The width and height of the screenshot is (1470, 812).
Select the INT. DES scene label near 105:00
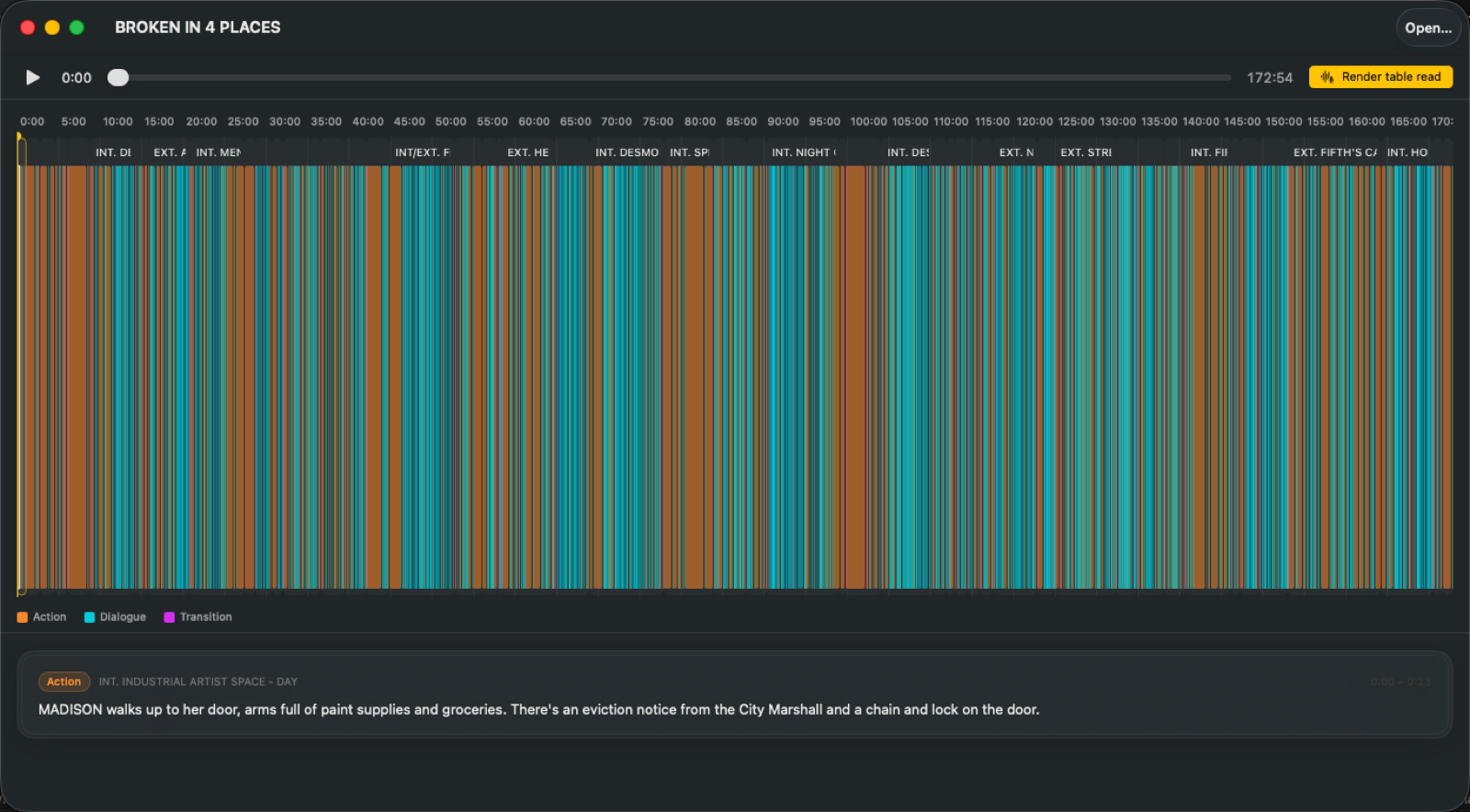[x=908, y=152]
